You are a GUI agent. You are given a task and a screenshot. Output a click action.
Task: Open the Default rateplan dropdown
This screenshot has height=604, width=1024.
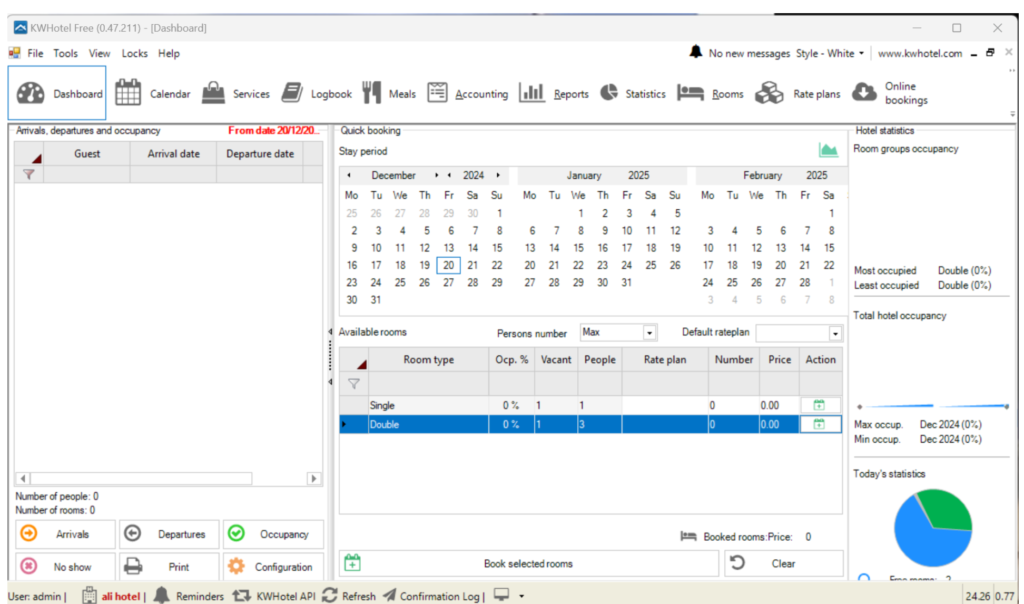pyautogui.click(x=835, y=333)
